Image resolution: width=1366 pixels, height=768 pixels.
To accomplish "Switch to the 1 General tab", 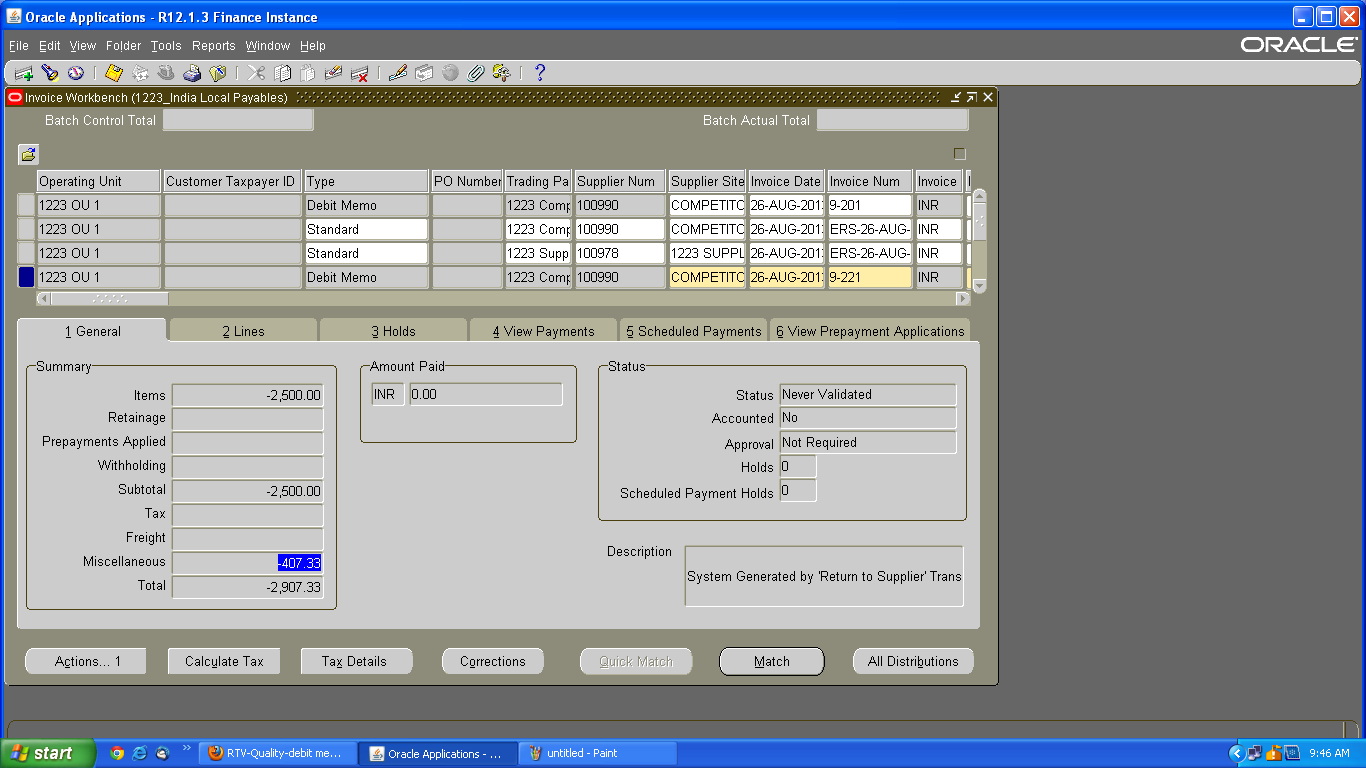I will tap(93, 331).
